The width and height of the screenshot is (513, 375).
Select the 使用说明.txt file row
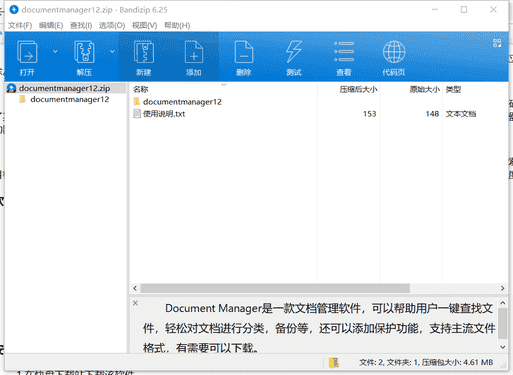318,114
